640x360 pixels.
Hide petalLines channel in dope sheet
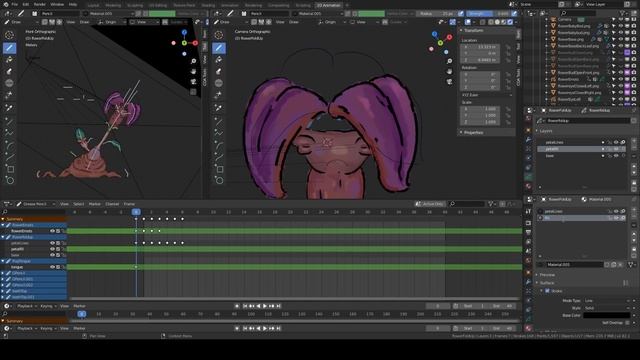pos(52,243)
